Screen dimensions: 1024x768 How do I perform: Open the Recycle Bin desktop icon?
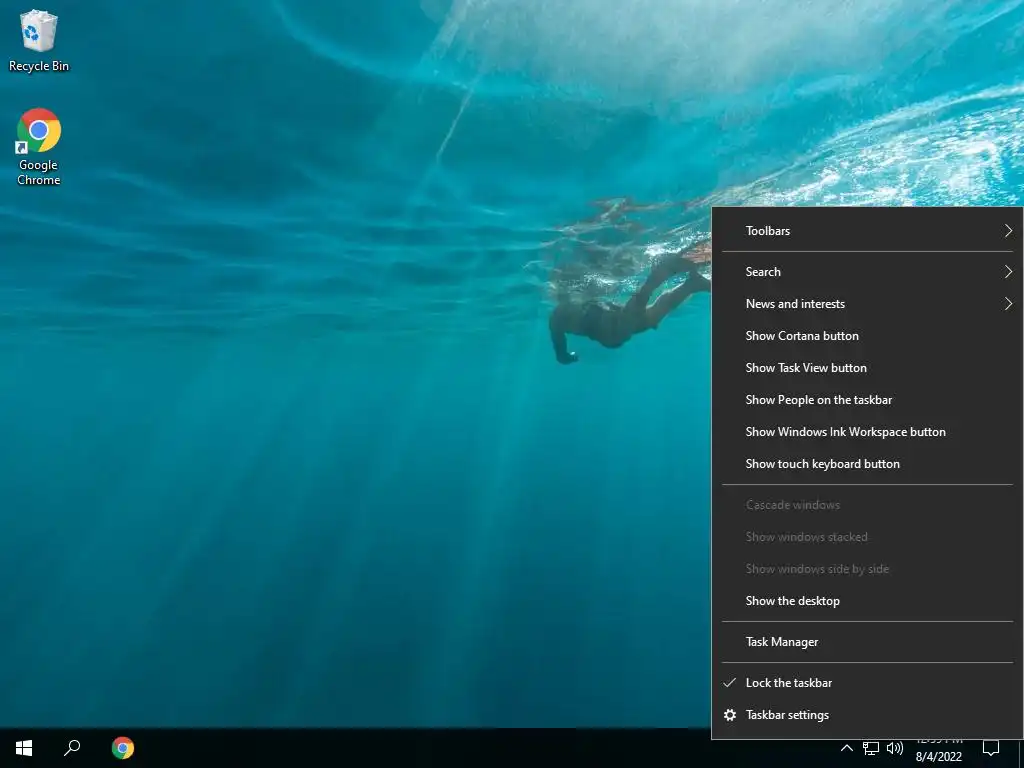39,40
